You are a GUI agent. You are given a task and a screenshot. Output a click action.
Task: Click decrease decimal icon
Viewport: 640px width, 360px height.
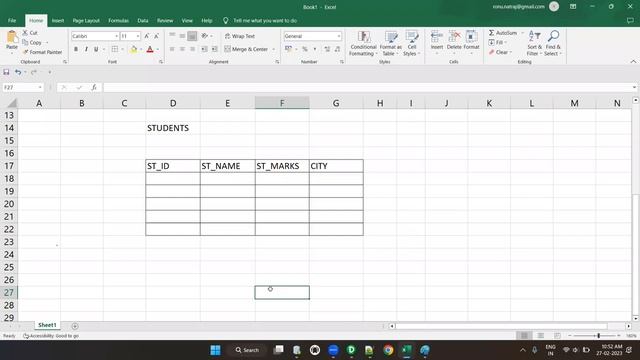point(338,49)
